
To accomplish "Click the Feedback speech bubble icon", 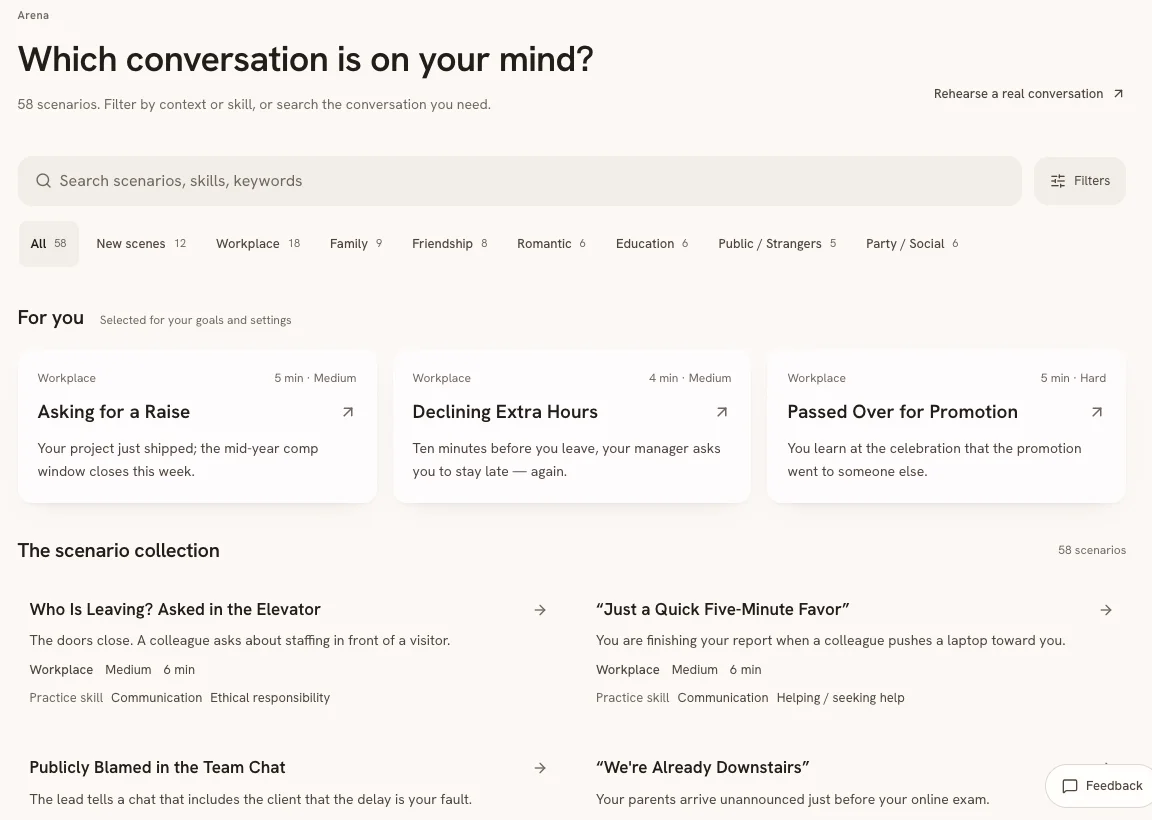I will (x=1070, y=786).
